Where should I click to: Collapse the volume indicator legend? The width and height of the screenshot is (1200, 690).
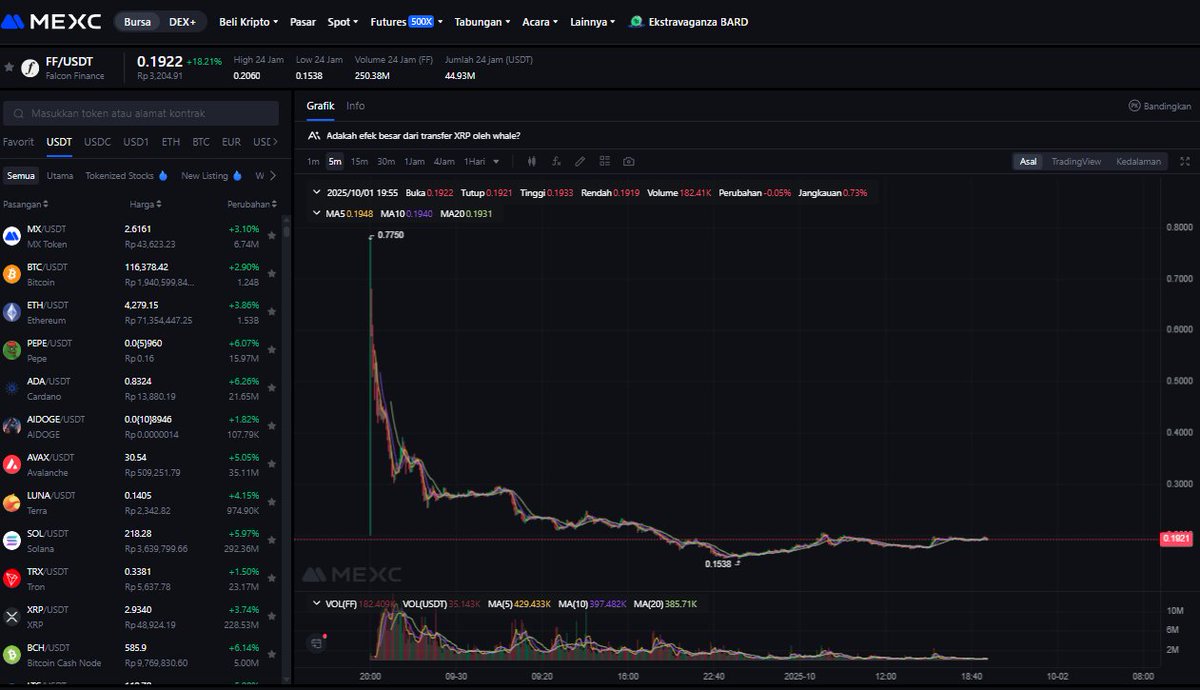(x=317, y=604)
